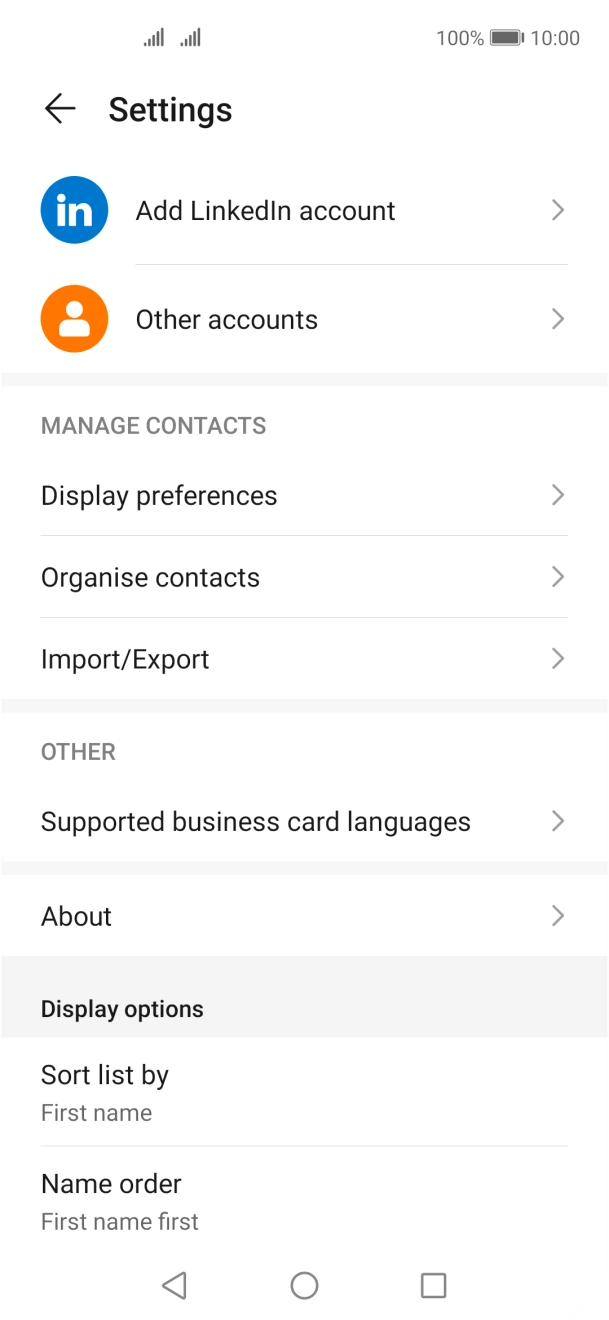Expand the Add LinkedIn account chevron
Viewport: 609px width, 1320px height.
(558, 210)
